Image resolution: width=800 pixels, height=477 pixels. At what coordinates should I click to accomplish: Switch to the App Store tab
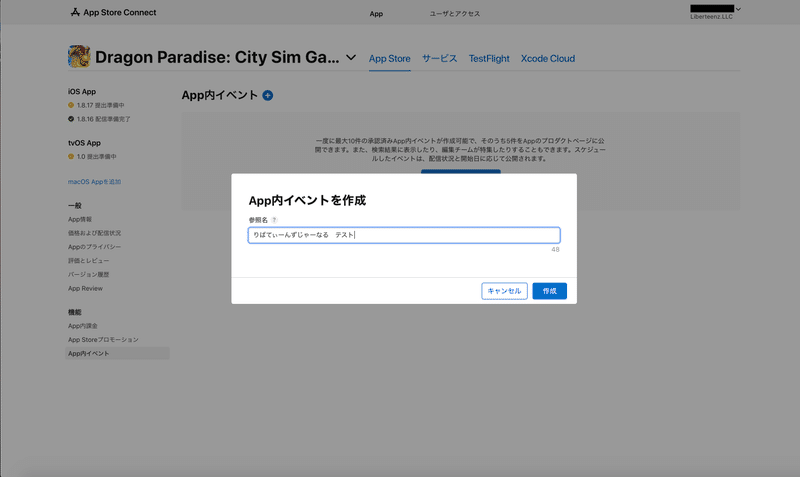tap(389, 59)
